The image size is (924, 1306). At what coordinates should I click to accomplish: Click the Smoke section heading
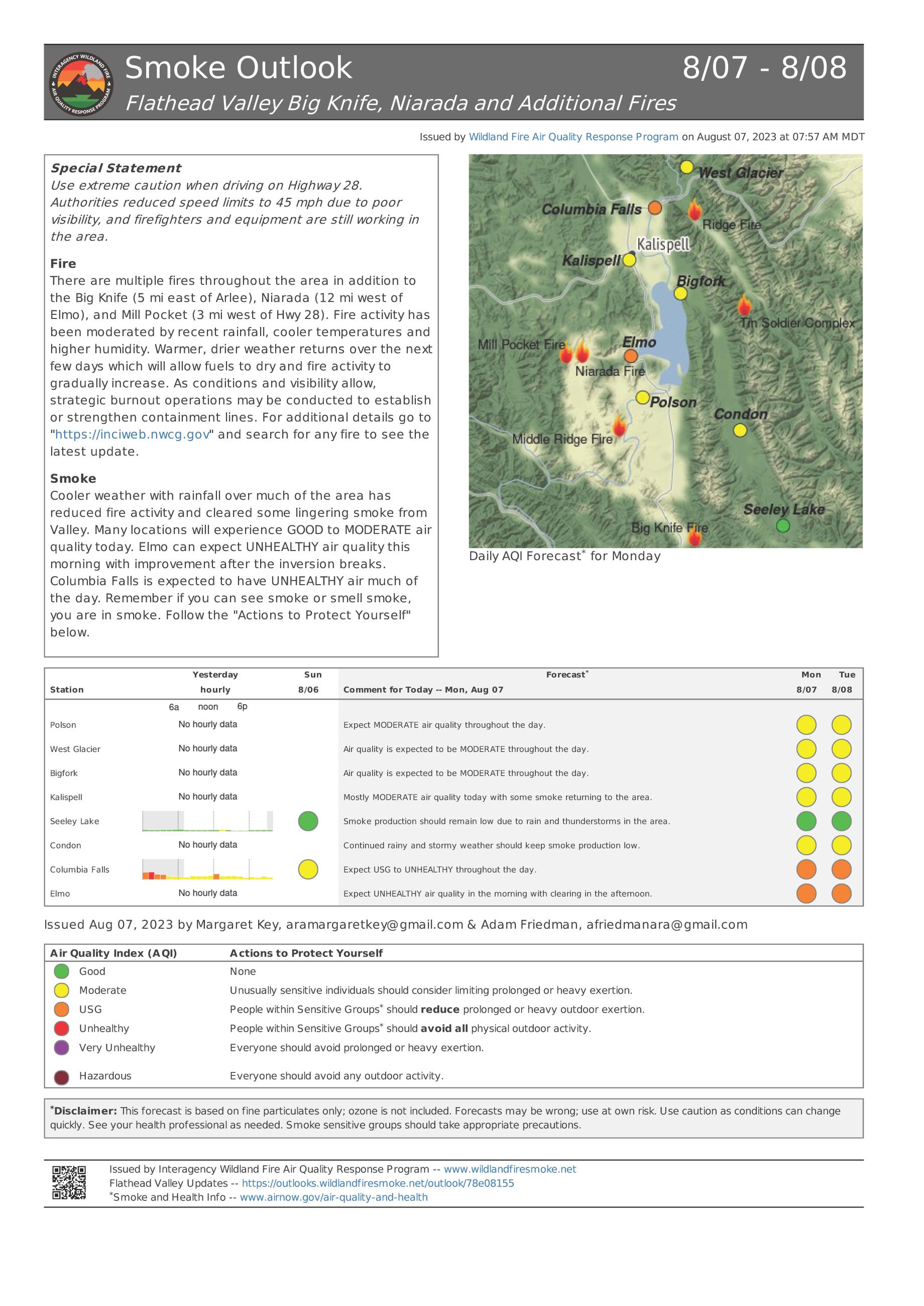(73, 479)
